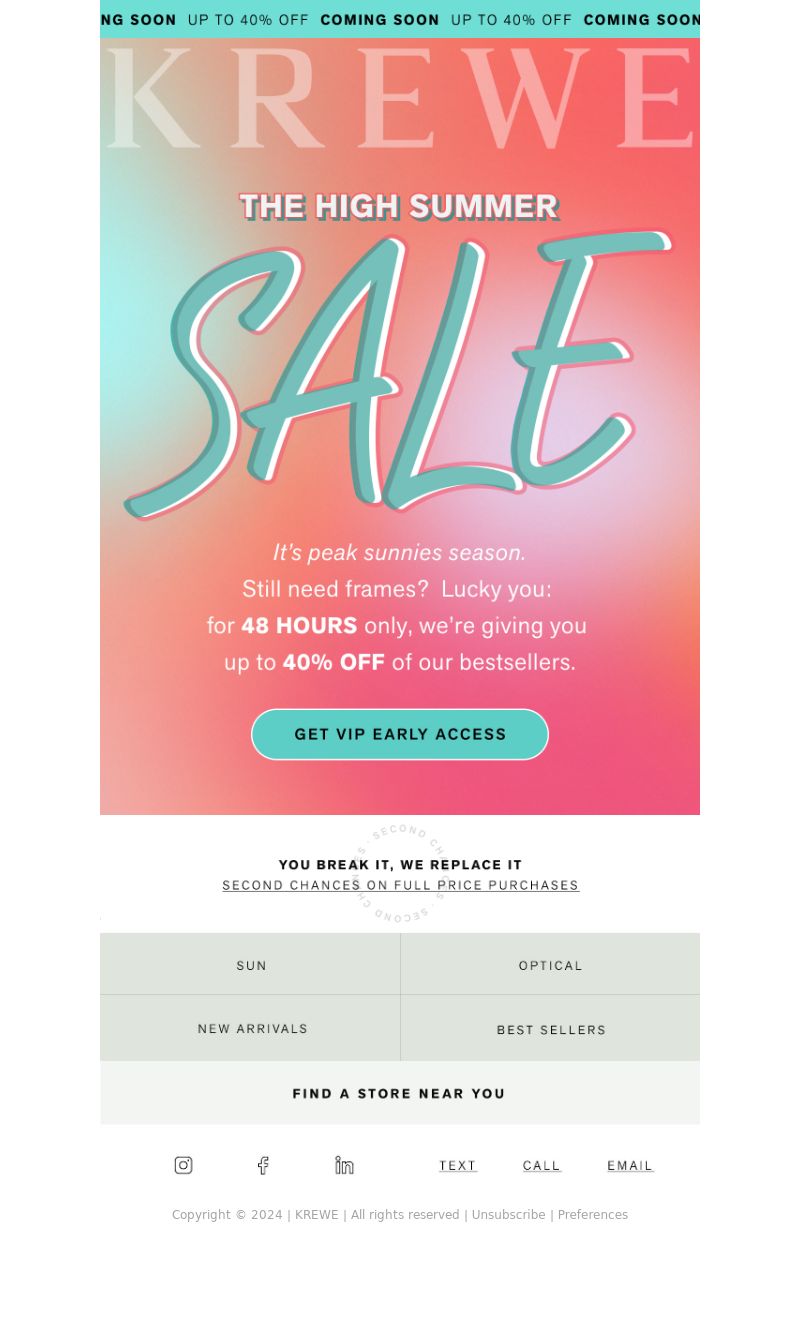Open the SUN category tile
Viewport: 800px width, 1327px height.
[x=250, y=964]
